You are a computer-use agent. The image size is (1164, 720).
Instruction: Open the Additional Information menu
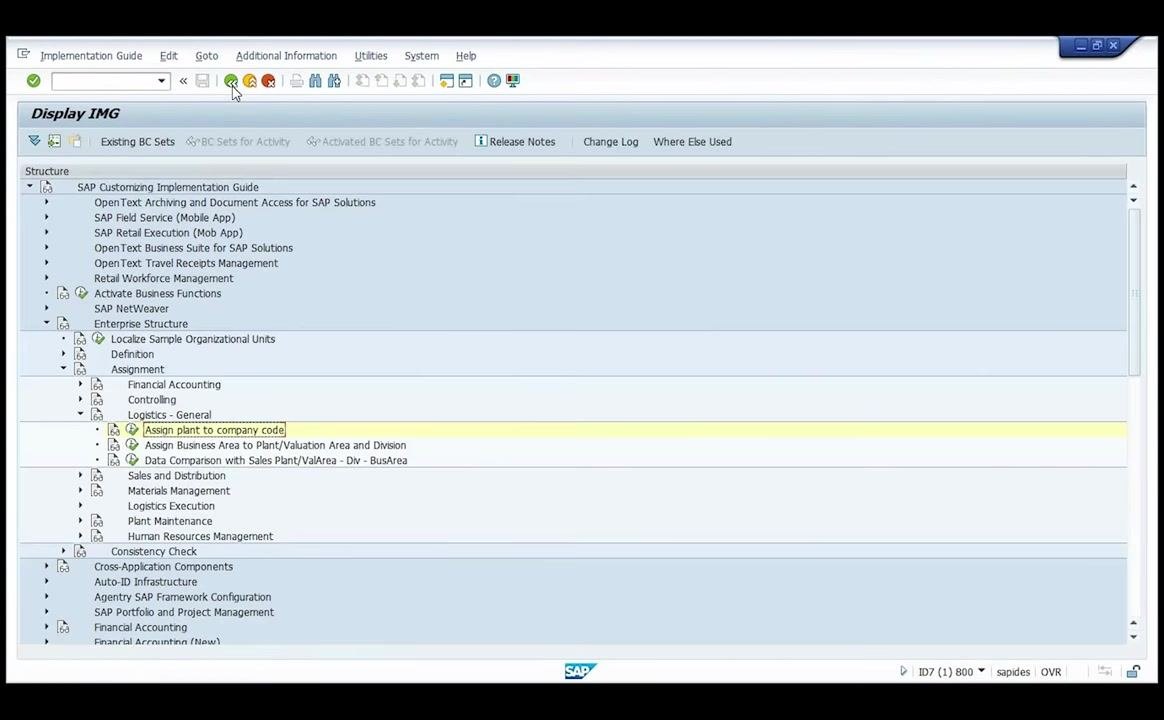(286, 56)
